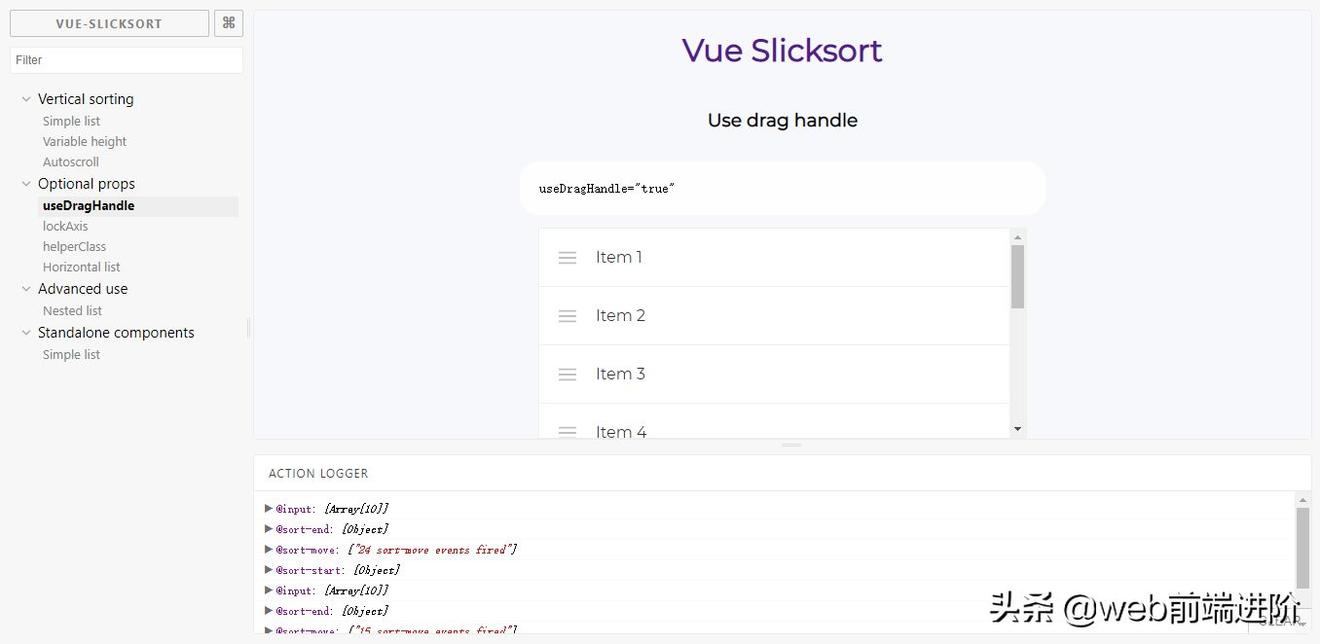This screenshot has width=1320, height=644.
Task: Click the drag handle next to Item 3
Action: tap(567, 373)
